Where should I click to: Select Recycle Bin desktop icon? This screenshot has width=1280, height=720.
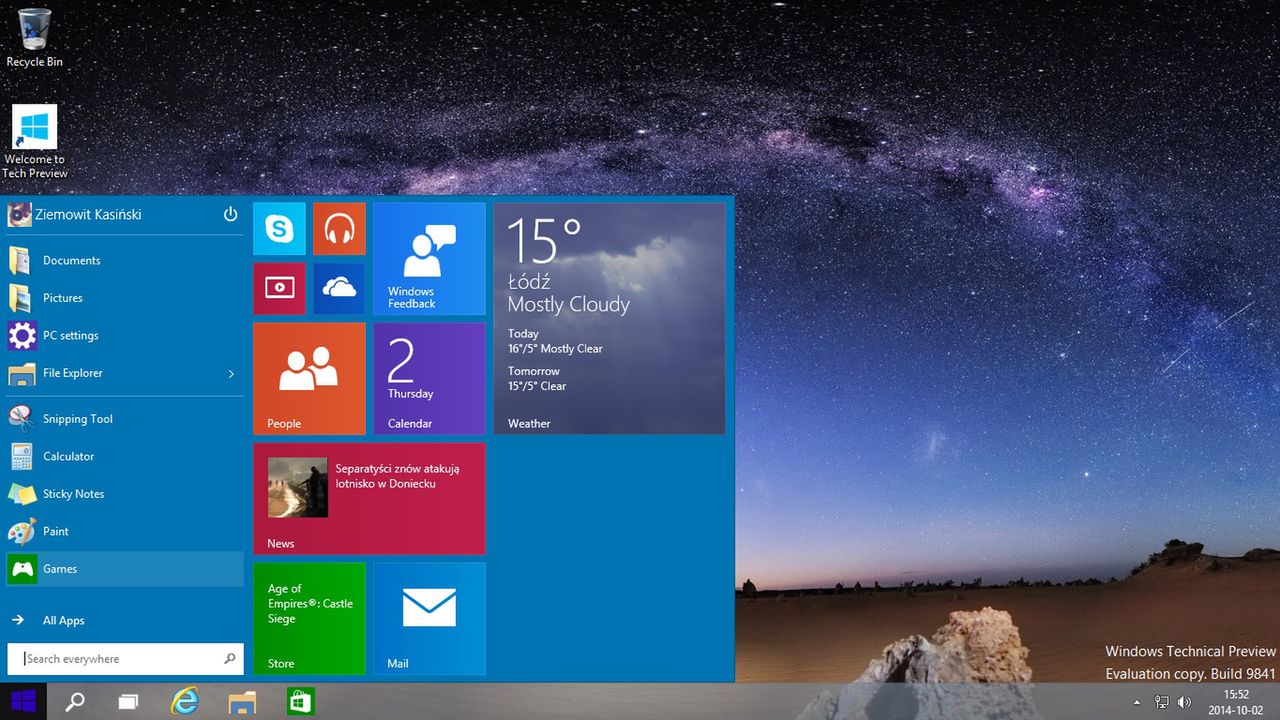34,38
